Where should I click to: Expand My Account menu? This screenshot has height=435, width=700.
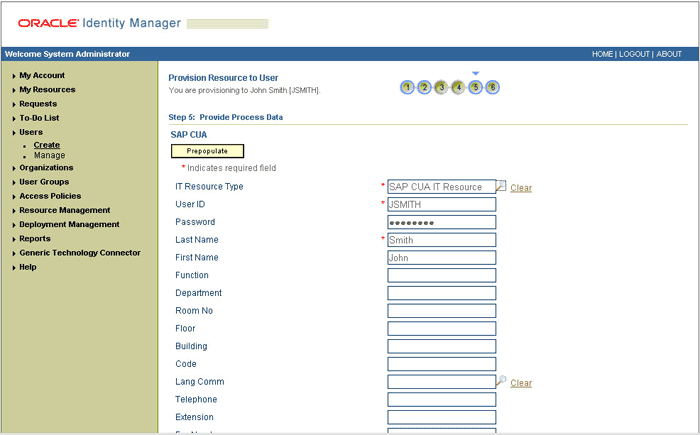coord(42,75)
